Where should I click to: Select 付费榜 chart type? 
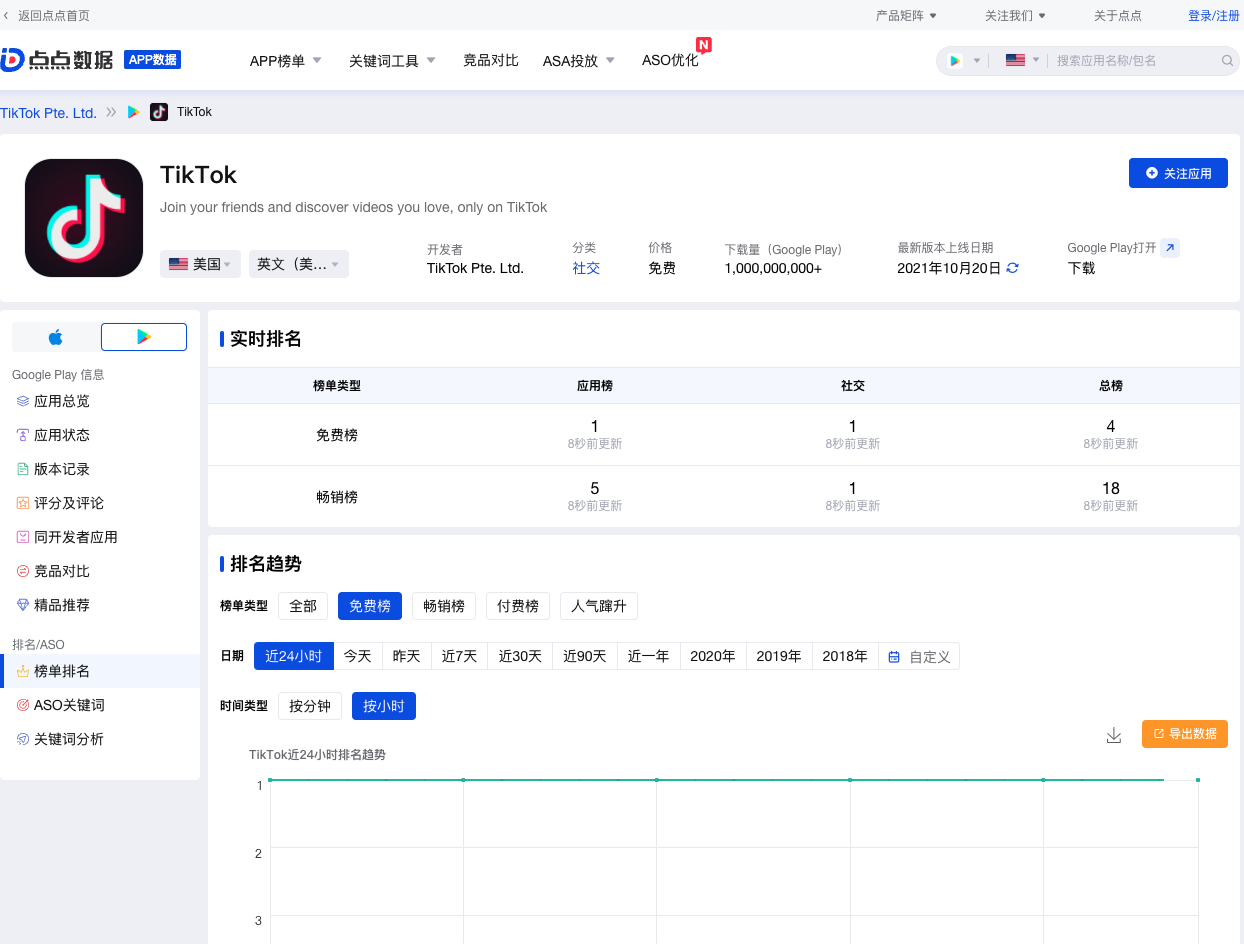click(x=518, y=606)
